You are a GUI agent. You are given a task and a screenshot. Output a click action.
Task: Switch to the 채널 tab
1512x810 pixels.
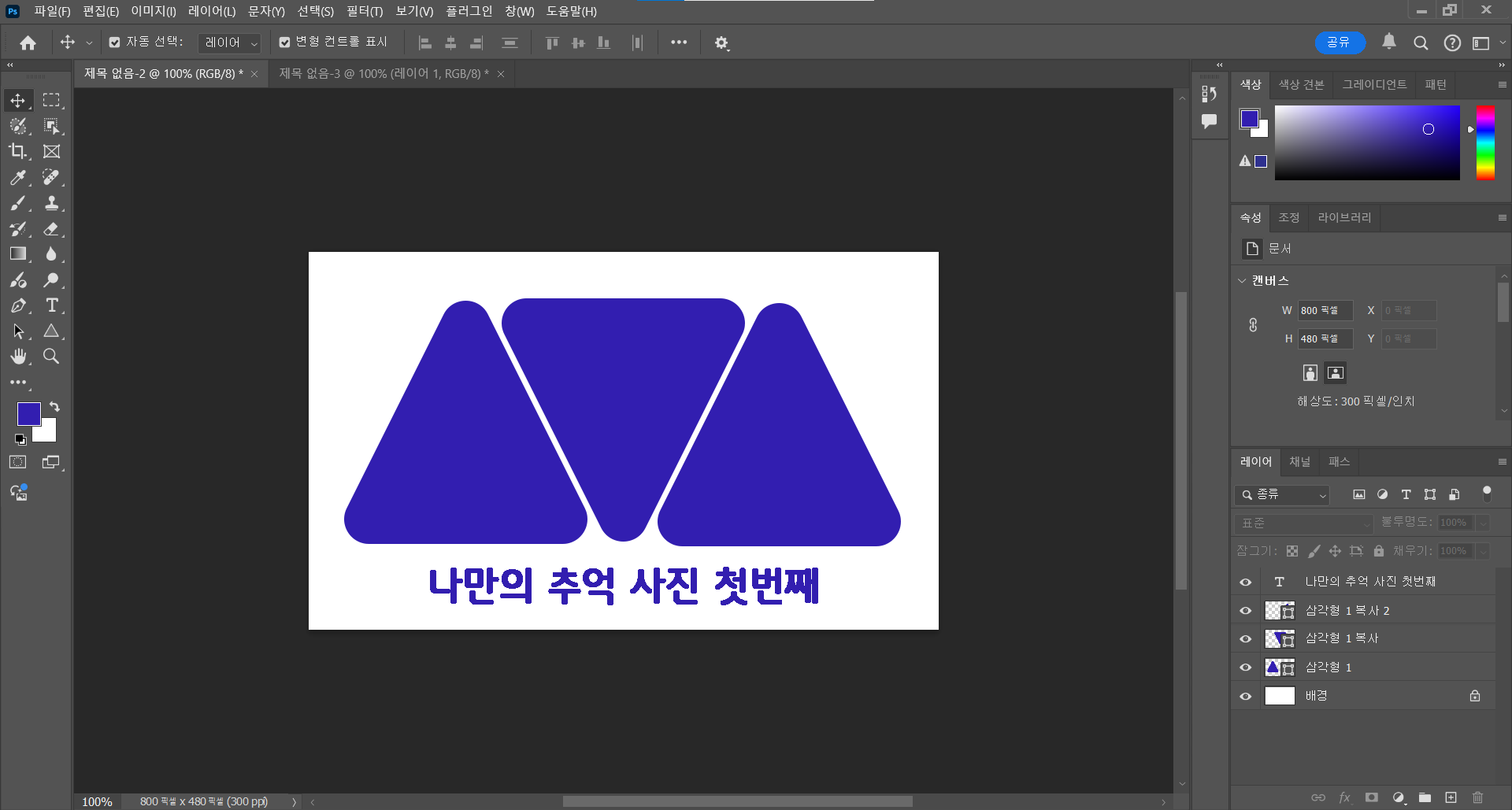(1299, 462)
